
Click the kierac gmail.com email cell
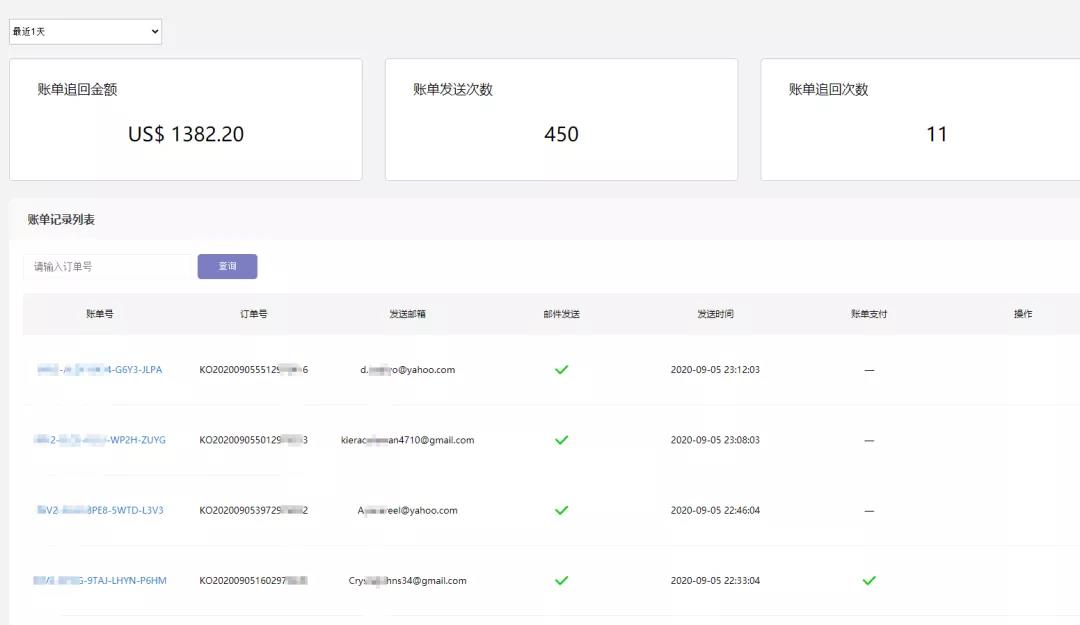[x=407, y=440]
